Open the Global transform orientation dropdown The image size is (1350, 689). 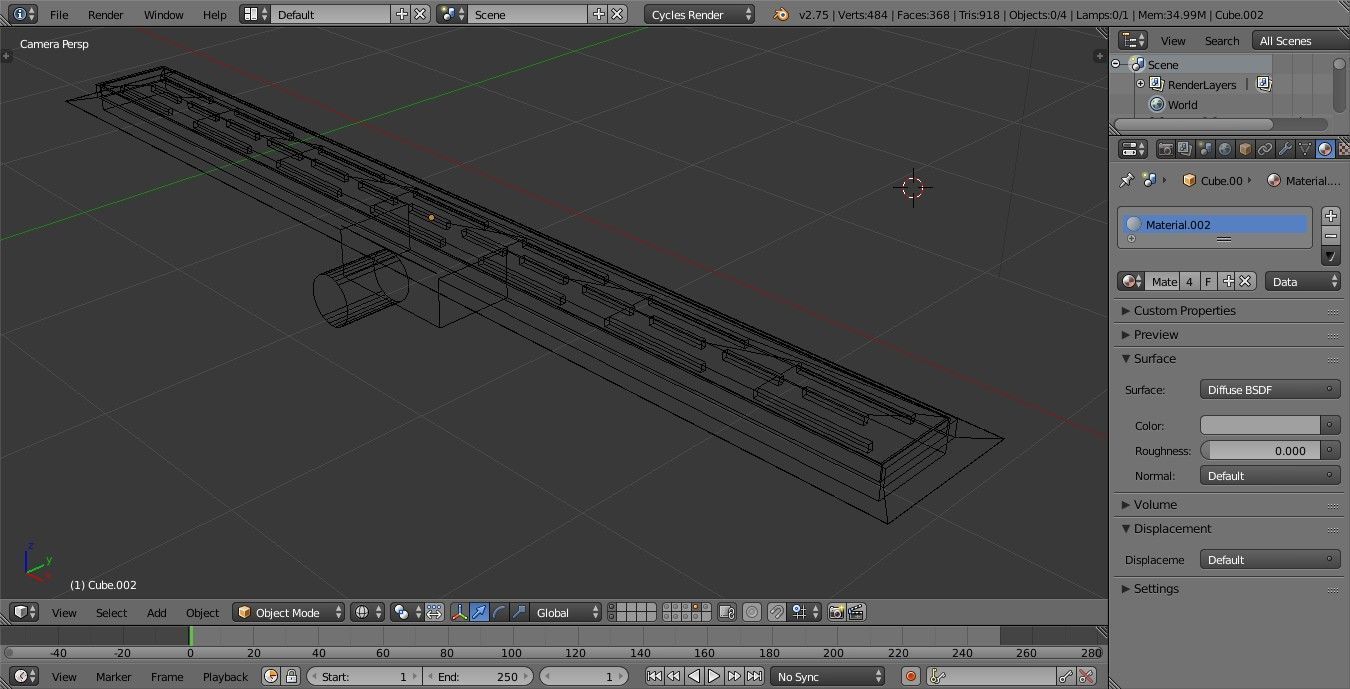(x=566, y=612)
